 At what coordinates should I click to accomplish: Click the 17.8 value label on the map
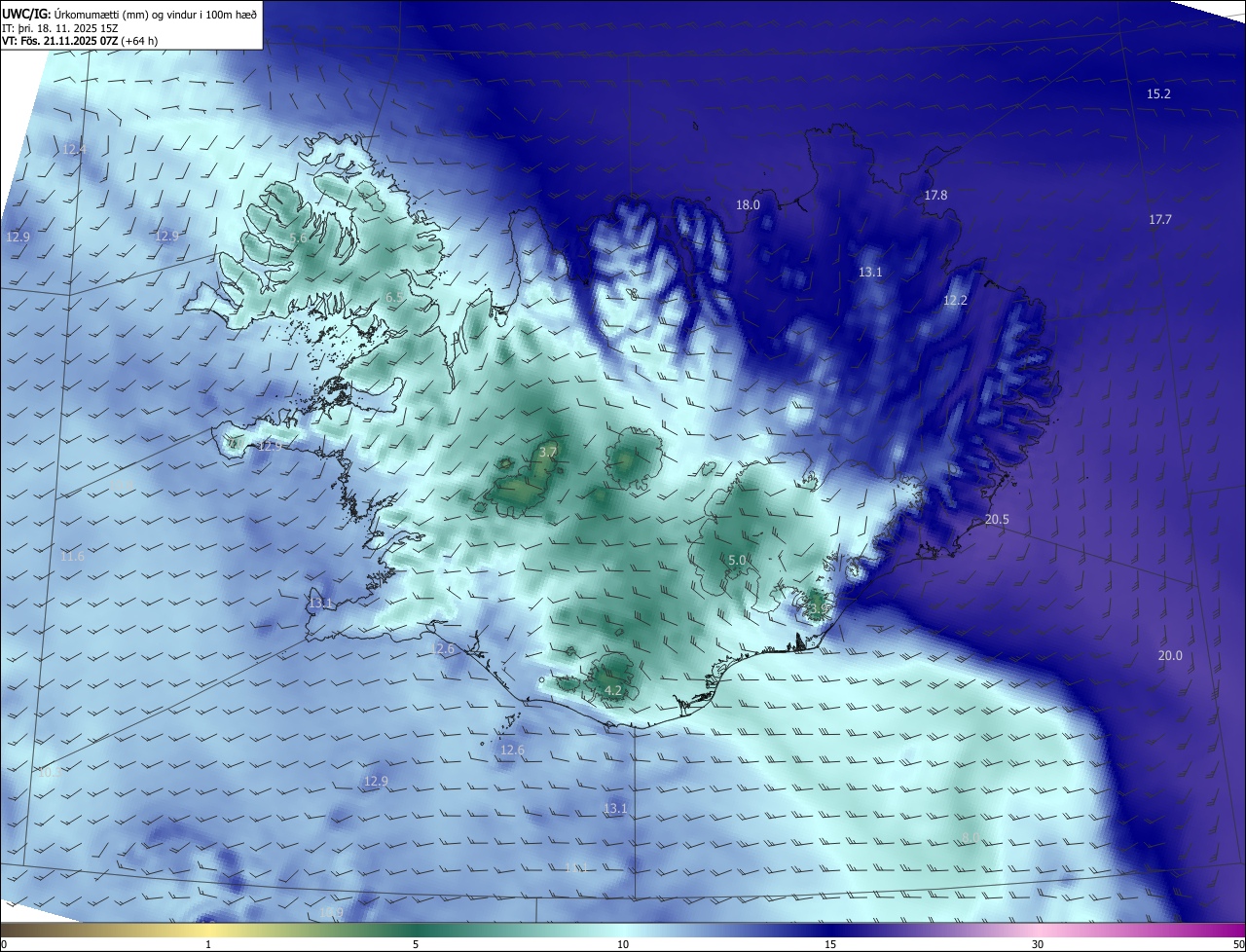(x=935, y=196)
